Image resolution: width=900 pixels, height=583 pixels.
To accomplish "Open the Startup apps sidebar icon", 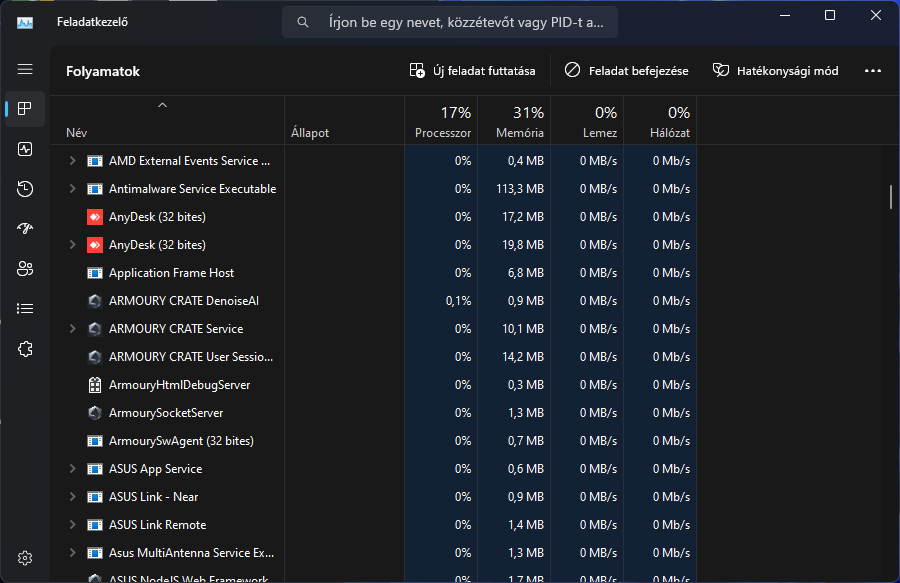I will [x=25, y=229].
